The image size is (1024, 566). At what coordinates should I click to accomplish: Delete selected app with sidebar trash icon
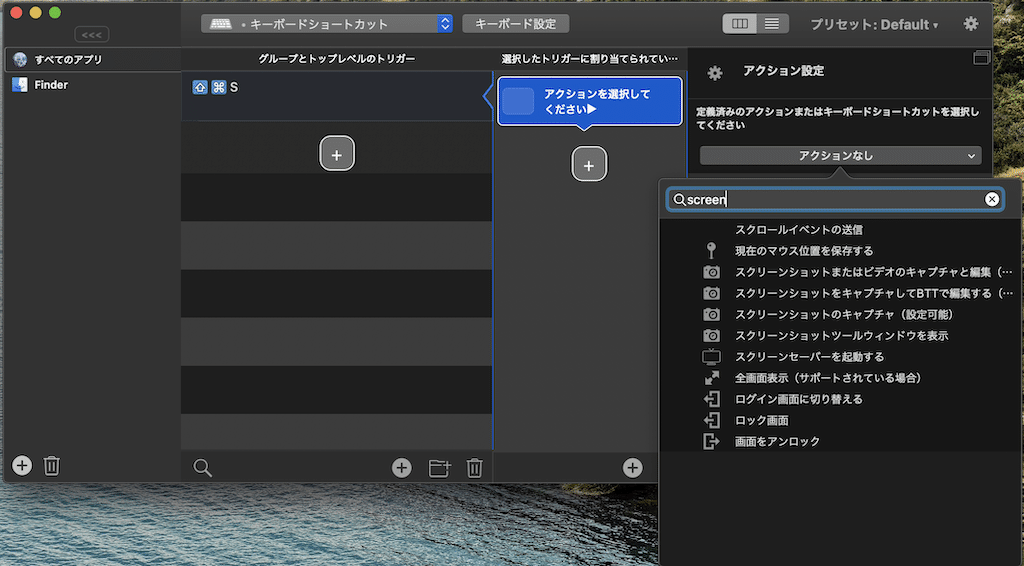click(x=52, y=465)
